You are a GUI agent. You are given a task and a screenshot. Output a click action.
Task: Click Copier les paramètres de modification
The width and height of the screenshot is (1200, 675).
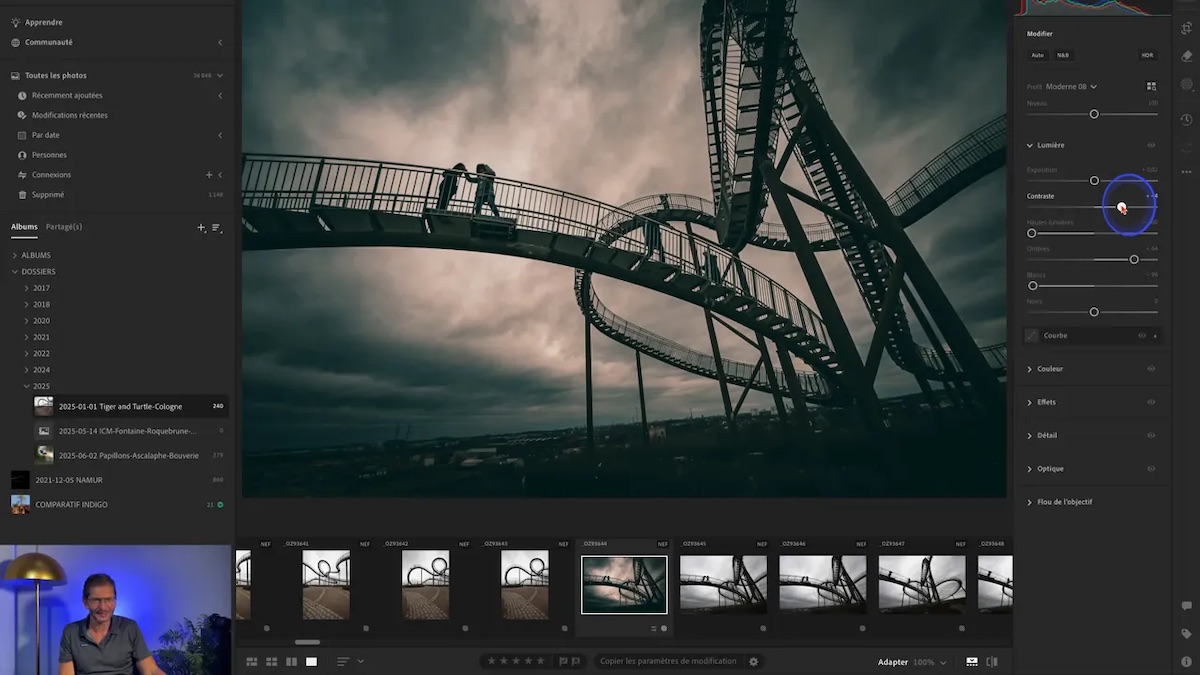[668, 661]
